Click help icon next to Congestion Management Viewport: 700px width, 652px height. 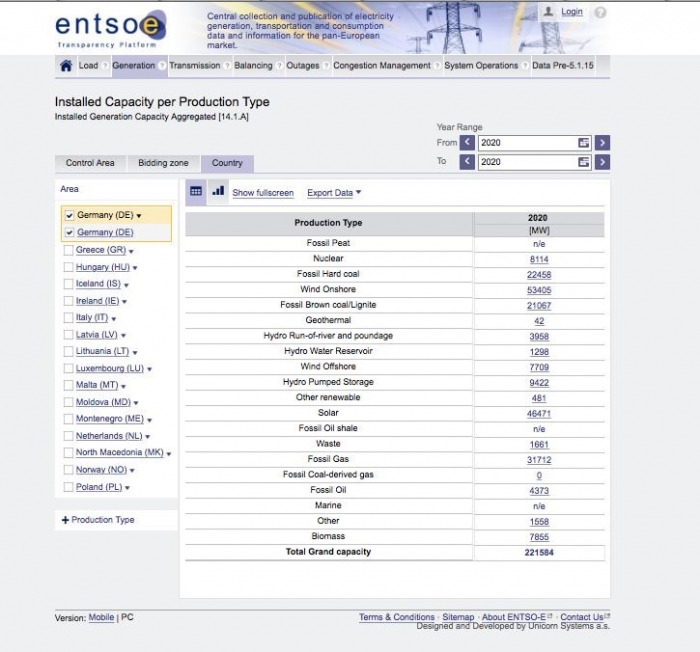(x=438, y=66)
